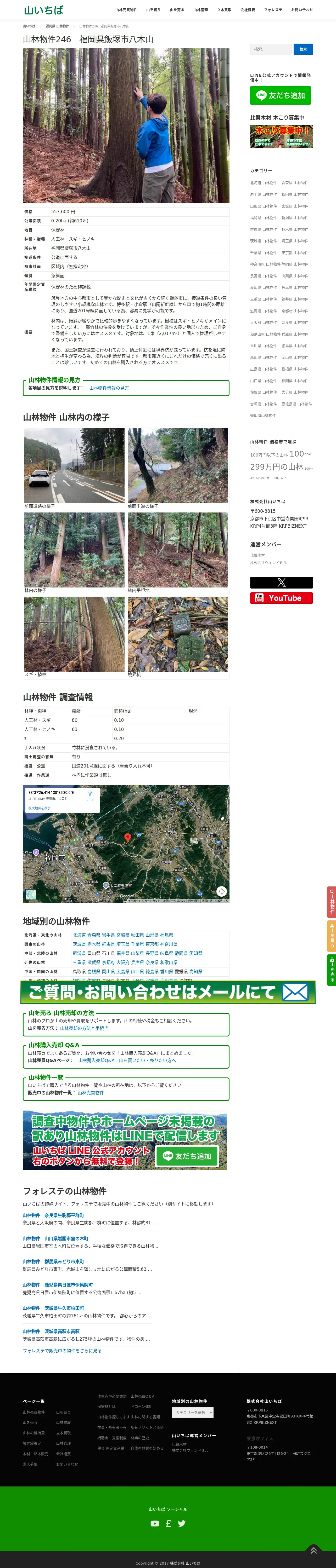Open 茨城県牛久市柏田町 property listing link
Viewport: 336px width, 1568px height.
tap(54, 1307)
